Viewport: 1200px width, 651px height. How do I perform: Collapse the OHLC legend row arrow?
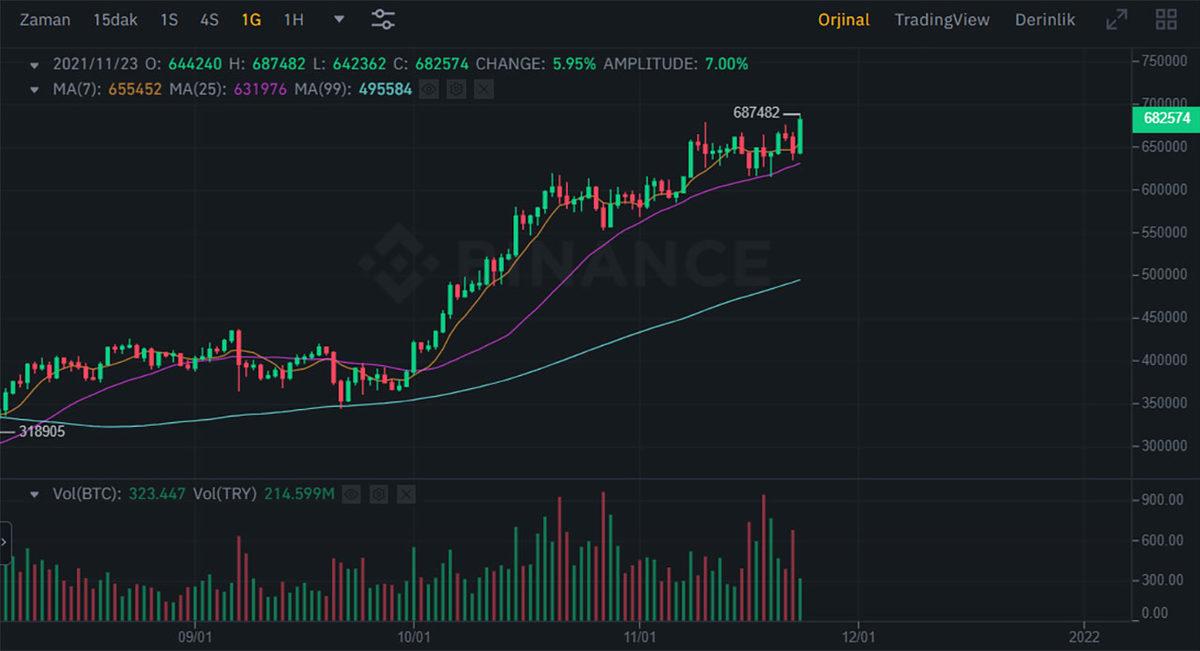coord(35,63)
